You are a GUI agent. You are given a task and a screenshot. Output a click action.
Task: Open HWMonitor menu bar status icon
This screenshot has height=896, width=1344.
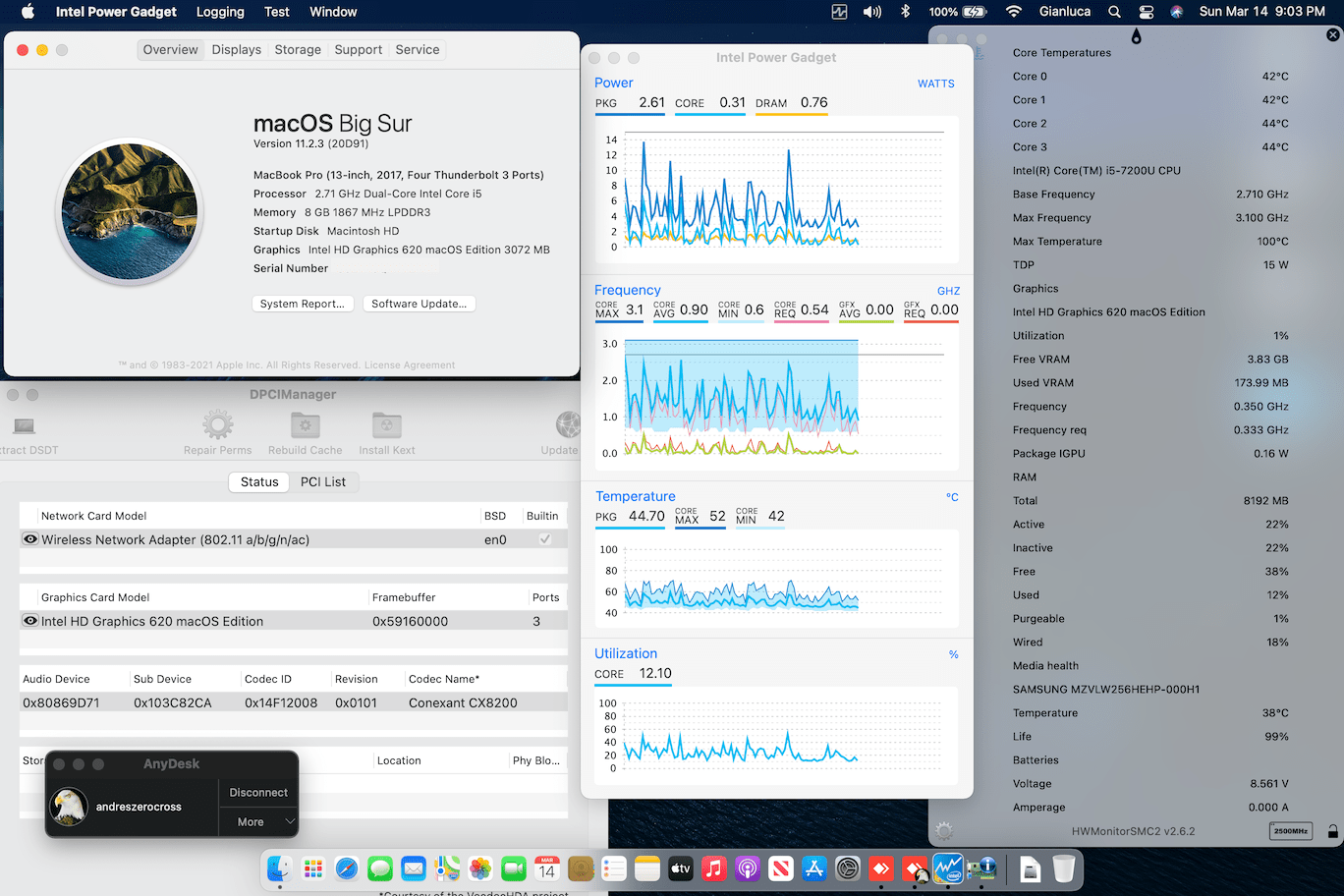coord(839,12)
